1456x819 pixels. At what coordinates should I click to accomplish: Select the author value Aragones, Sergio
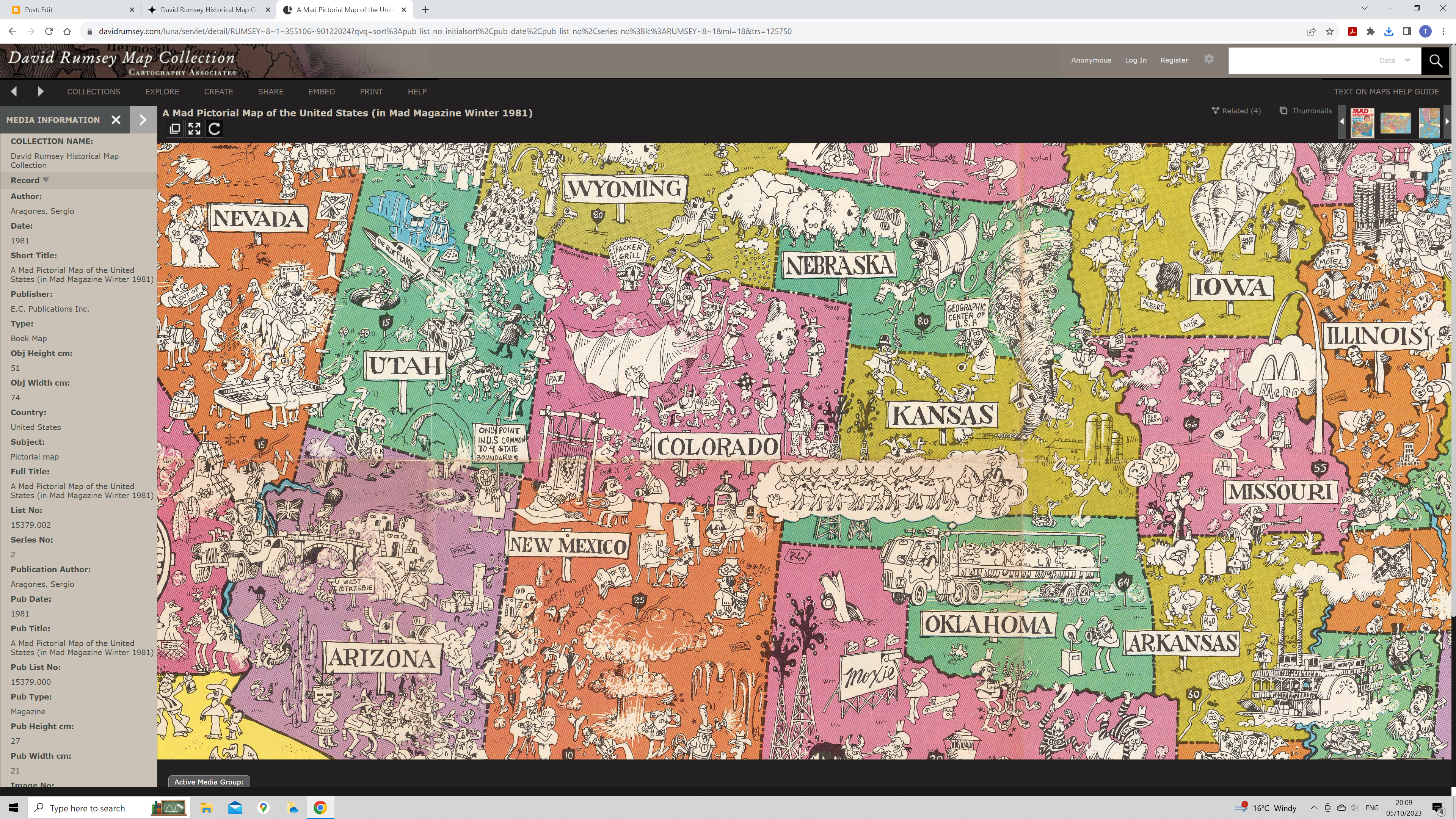pyautogui.click(x=42, y=211)
